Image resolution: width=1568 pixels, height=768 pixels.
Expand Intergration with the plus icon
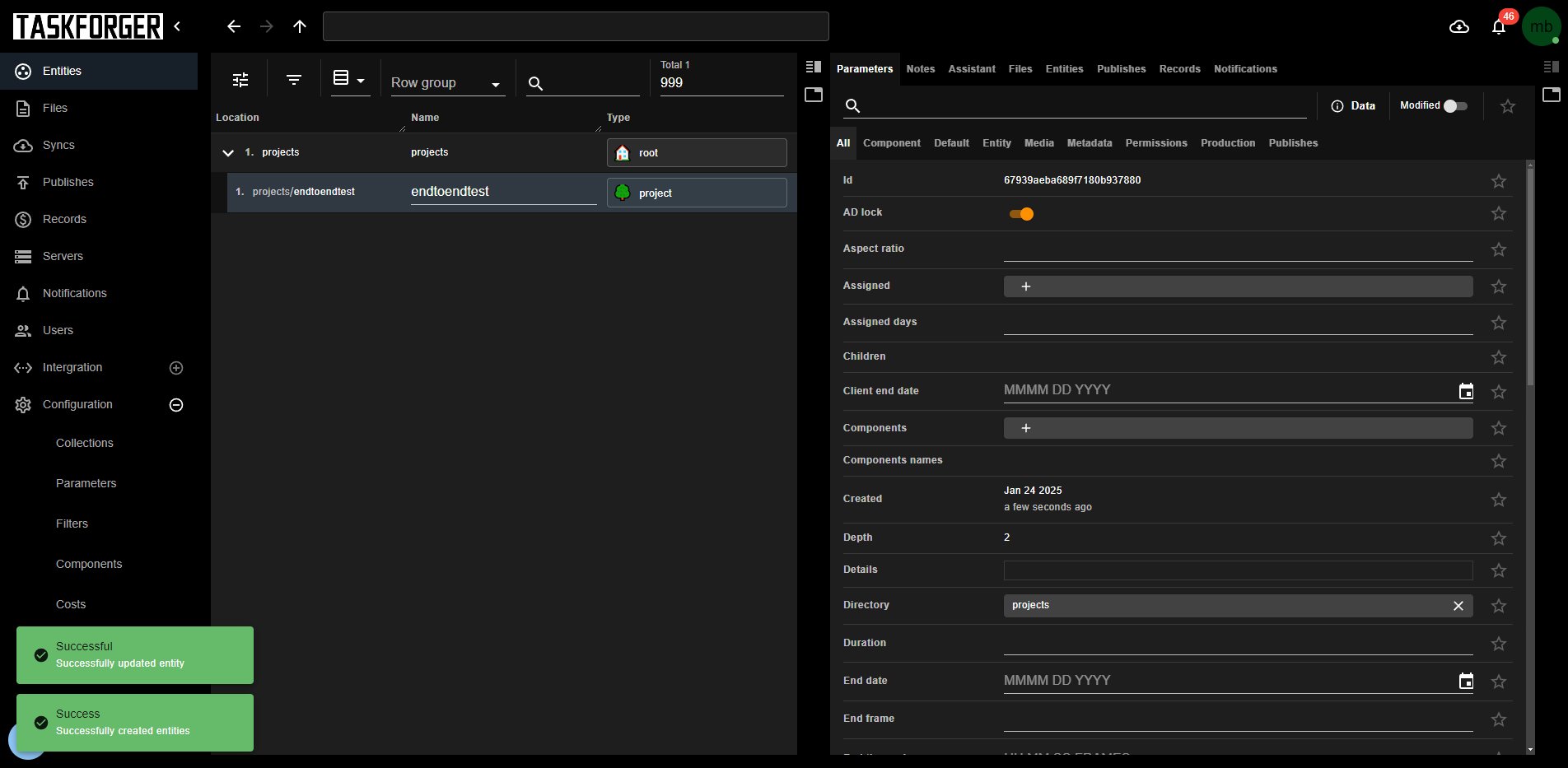click(x=176, y=368)
